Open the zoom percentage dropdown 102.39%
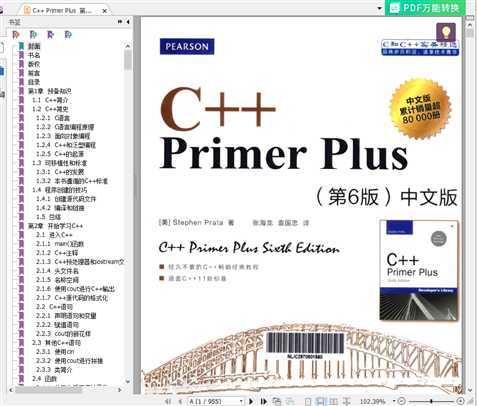Viewport: 477px width, 406px height. coord(394,401)
